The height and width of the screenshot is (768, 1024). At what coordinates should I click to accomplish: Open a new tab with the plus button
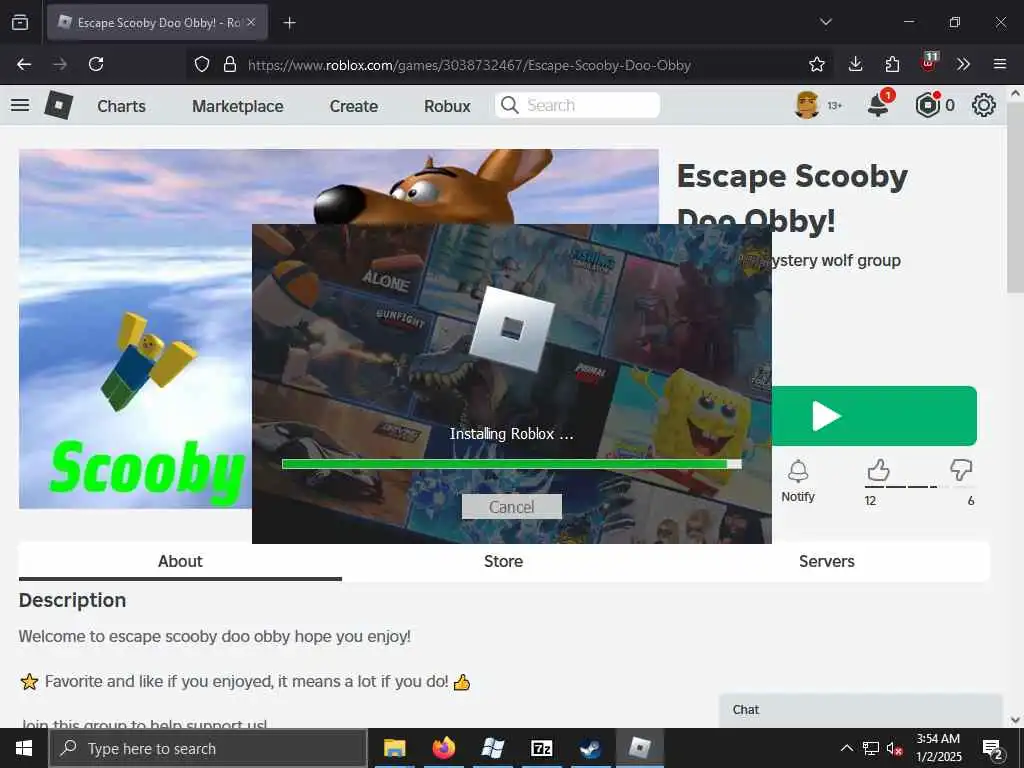tap(289, 23)
